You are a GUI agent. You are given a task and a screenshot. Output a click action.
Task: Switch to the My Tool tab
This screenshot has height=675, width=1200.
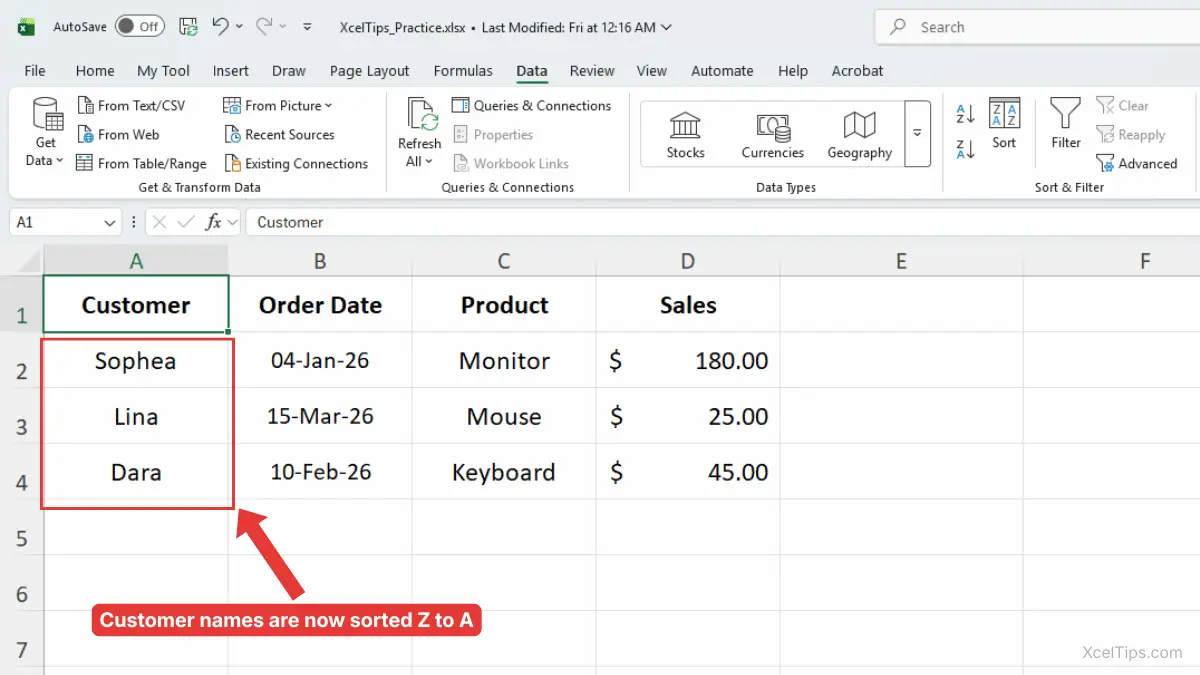coord(163,71)
